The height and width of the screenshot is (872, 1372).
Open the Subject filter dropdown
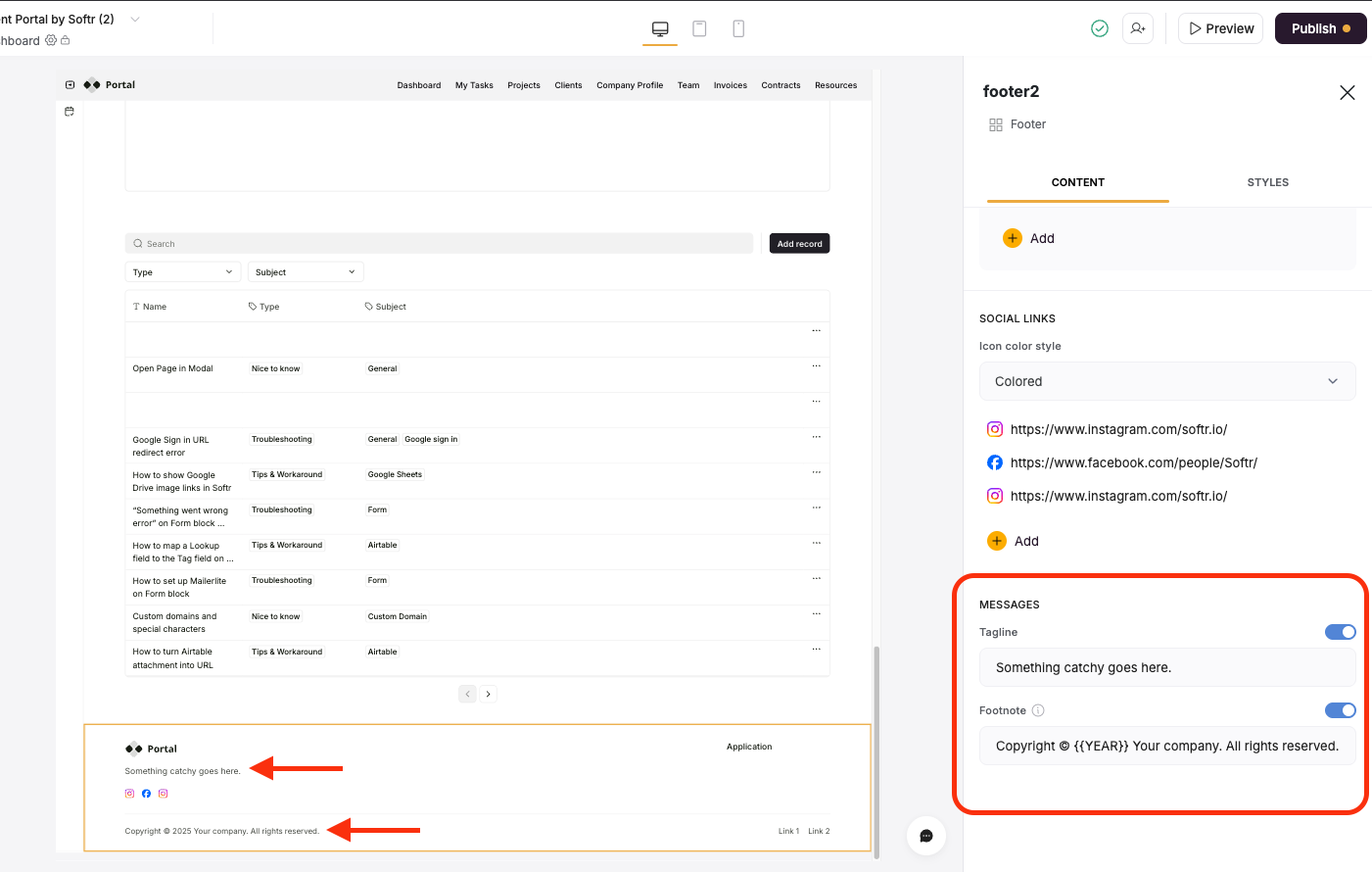(306, 272)
